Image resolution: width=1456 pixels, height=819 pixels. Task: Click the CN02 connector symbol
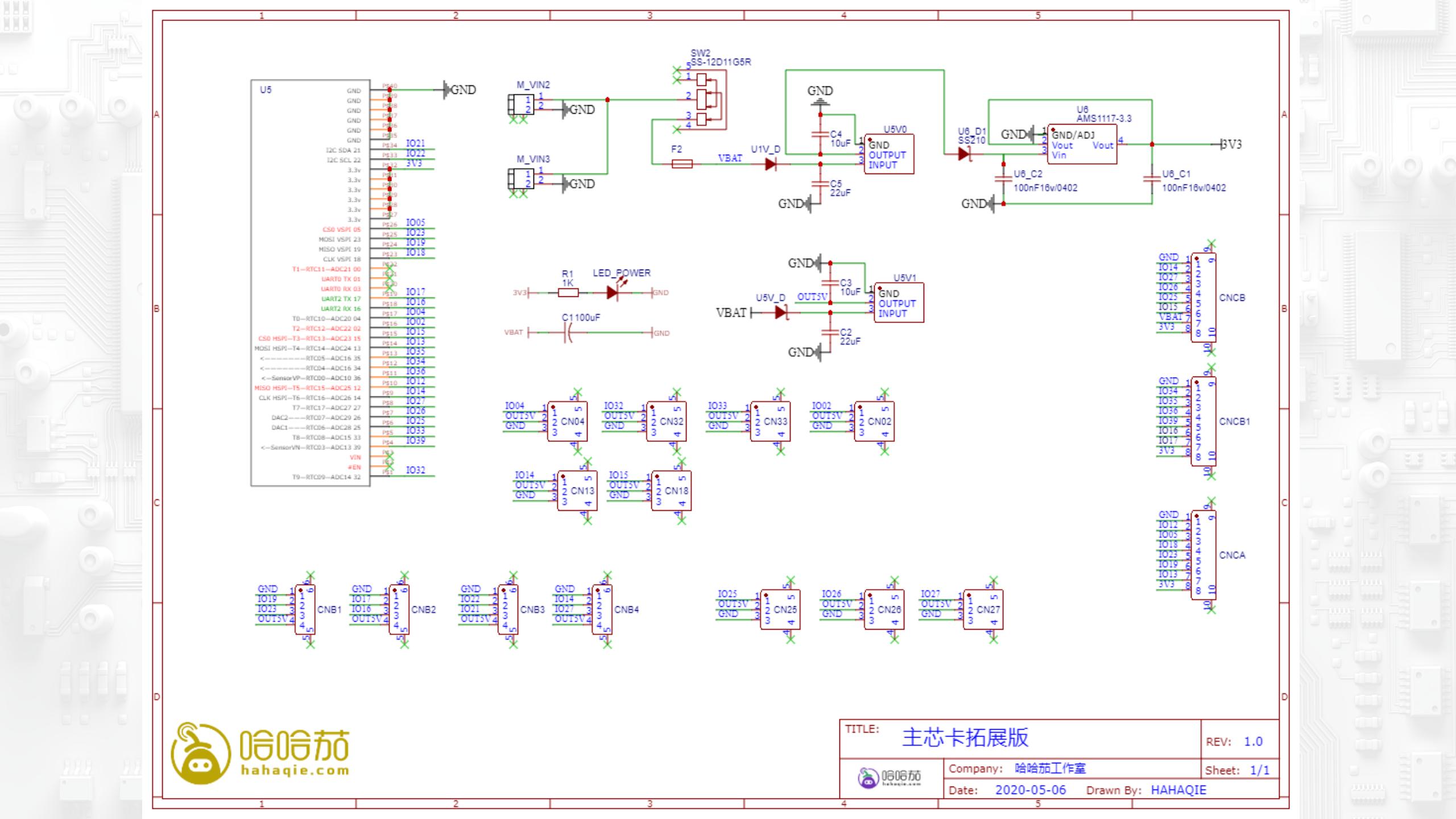tap(874, 421)
